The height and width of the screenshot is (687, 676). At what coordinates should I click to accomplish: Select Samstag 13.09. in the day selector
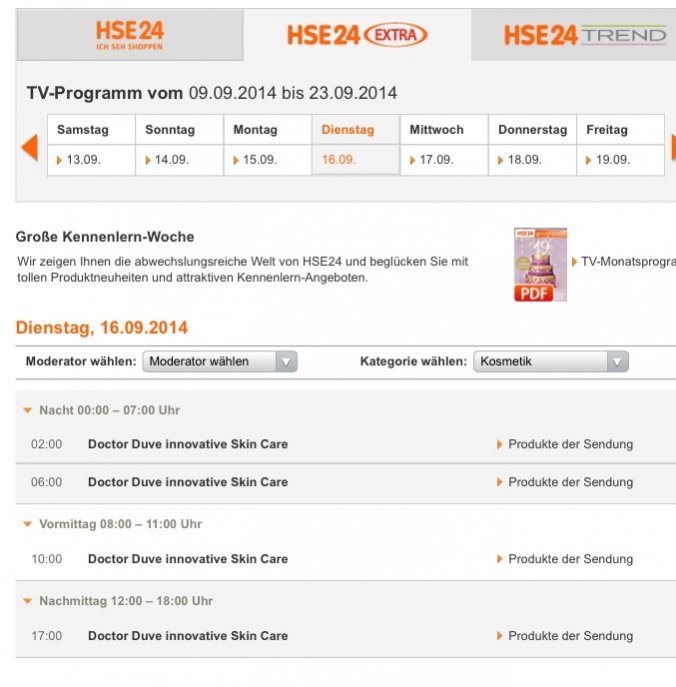coord(91,160)
